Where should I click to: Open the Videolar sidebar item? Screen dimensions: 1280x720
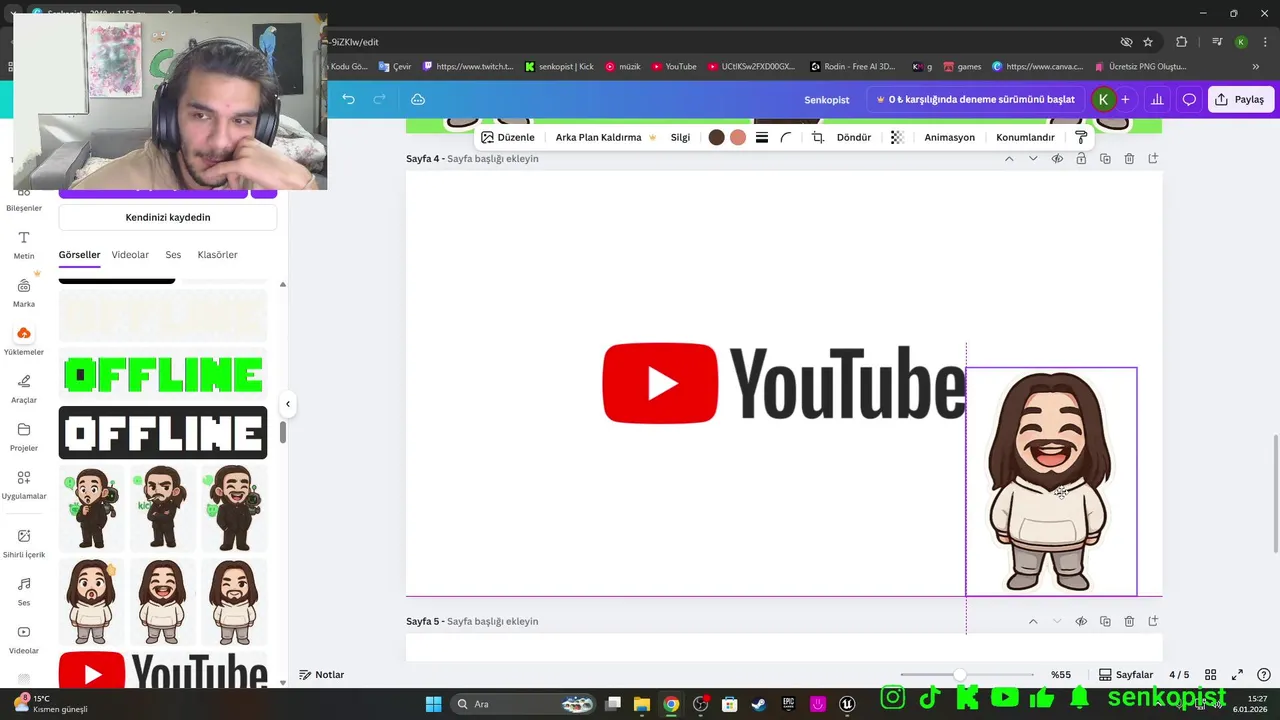pyautogui.click(x=24, y=639)
